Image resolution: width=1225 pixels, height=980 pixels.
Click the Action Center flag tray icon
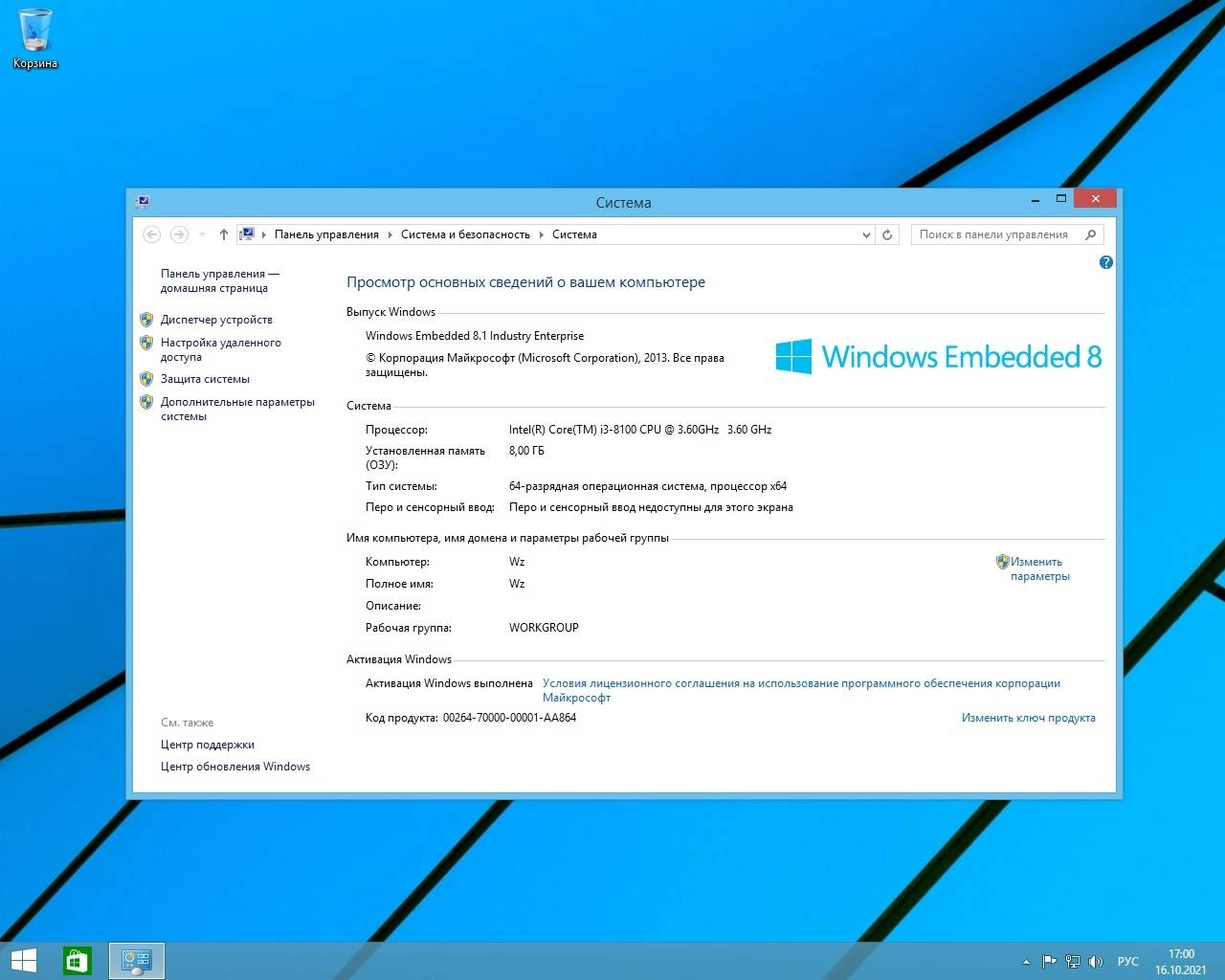coord(1050,962)
